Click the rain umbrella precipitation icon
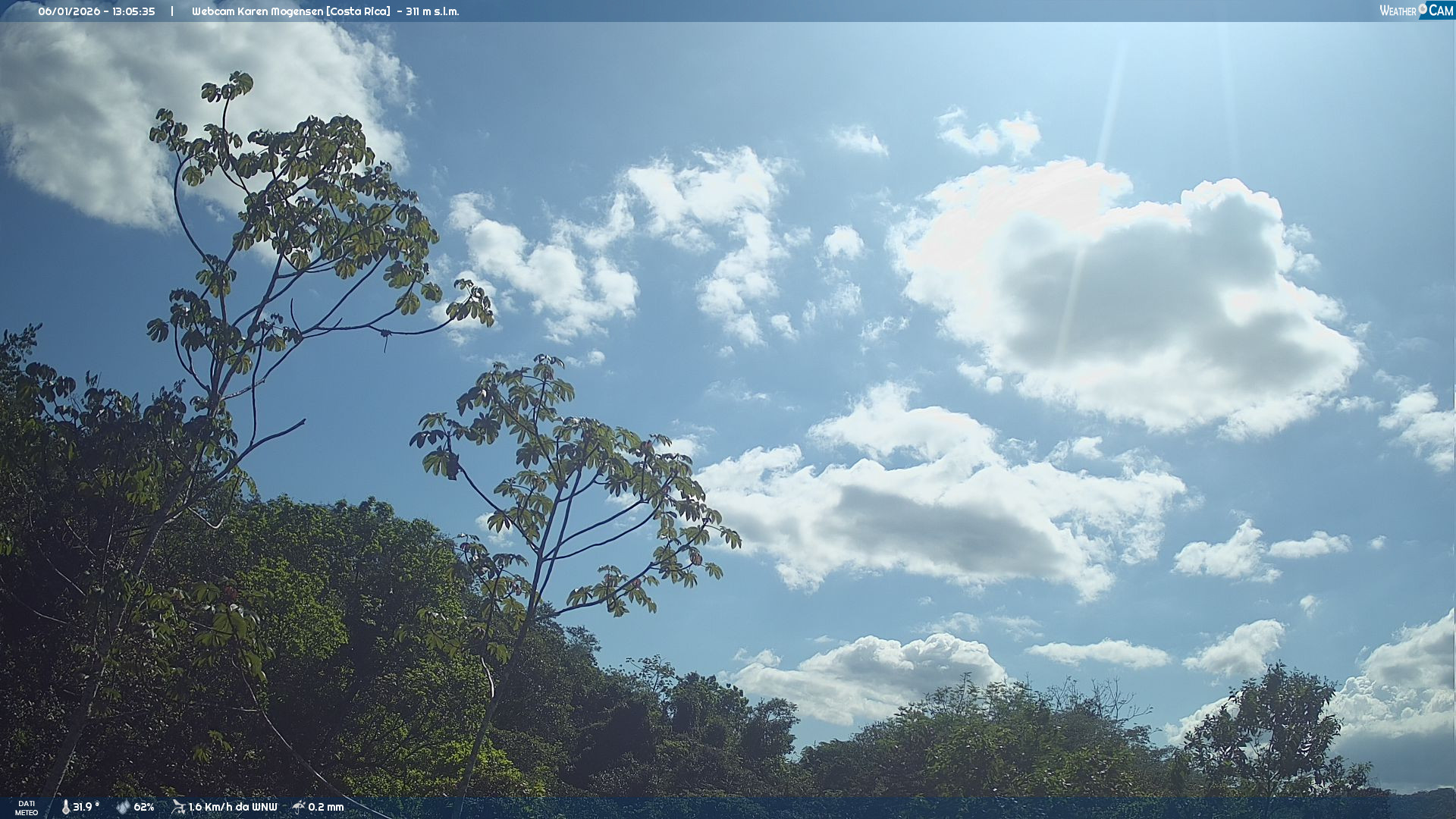 [x=299, y=807]
